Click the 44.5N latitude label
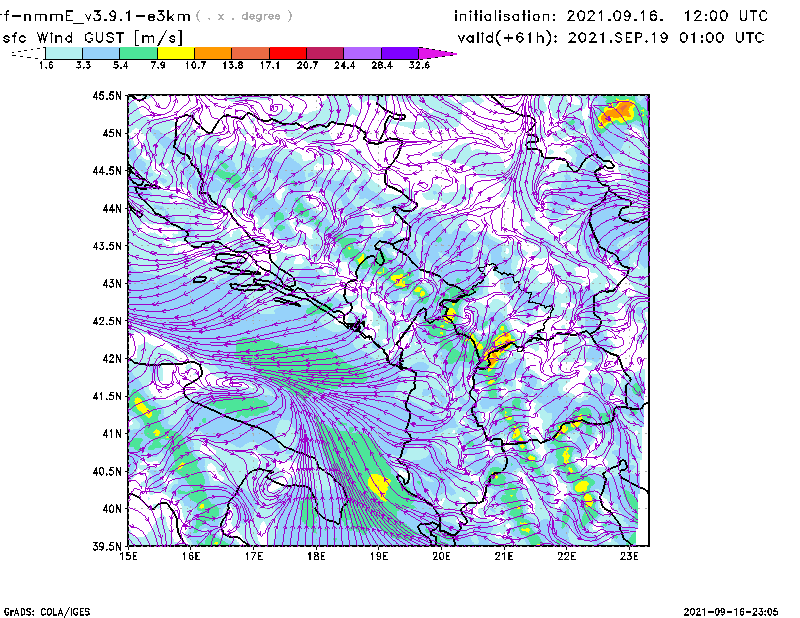Viewport: 800px width, 618px height. (107, 170)
